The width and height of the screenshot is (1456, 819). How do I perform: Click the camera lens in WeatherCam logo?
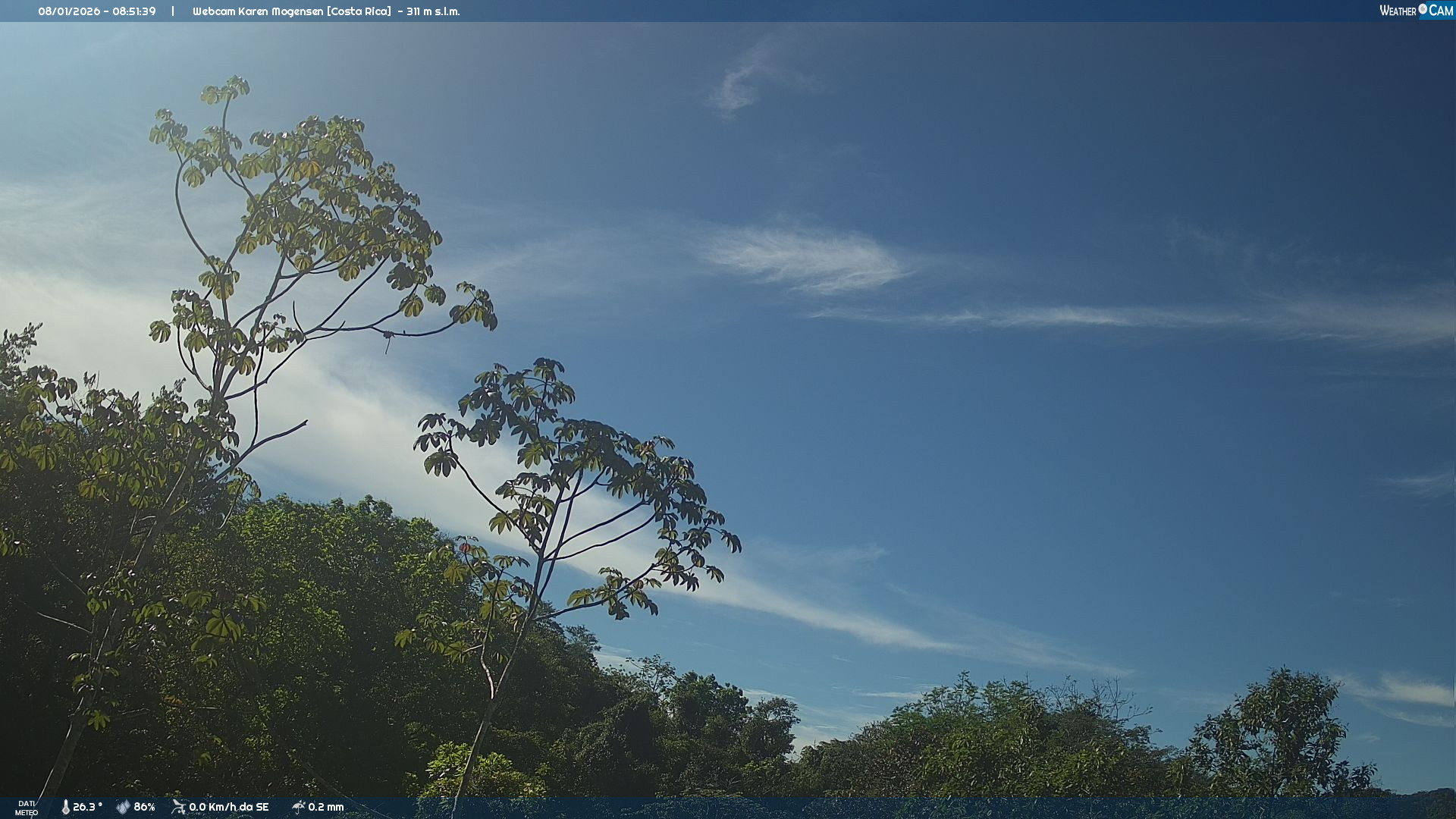click(x=1423, y=9)
